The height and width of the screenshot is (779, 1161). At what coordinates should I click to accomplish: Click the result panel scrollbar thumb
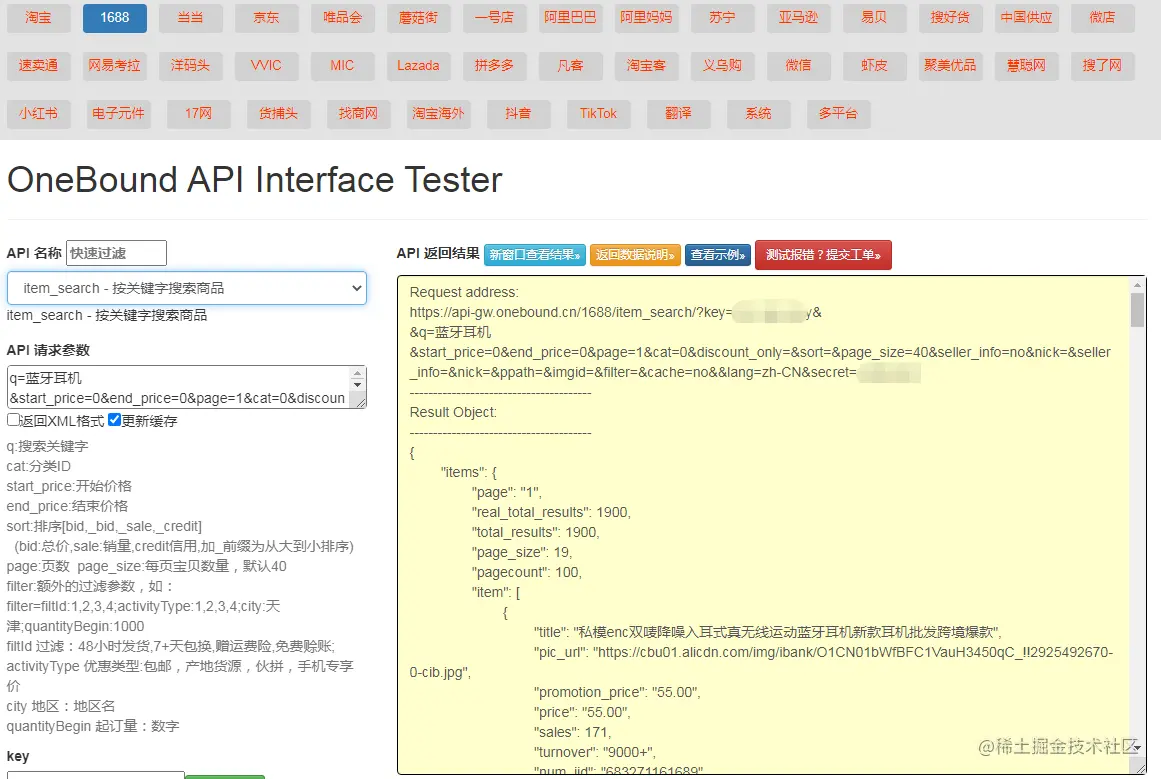[x=1137, y=310]
